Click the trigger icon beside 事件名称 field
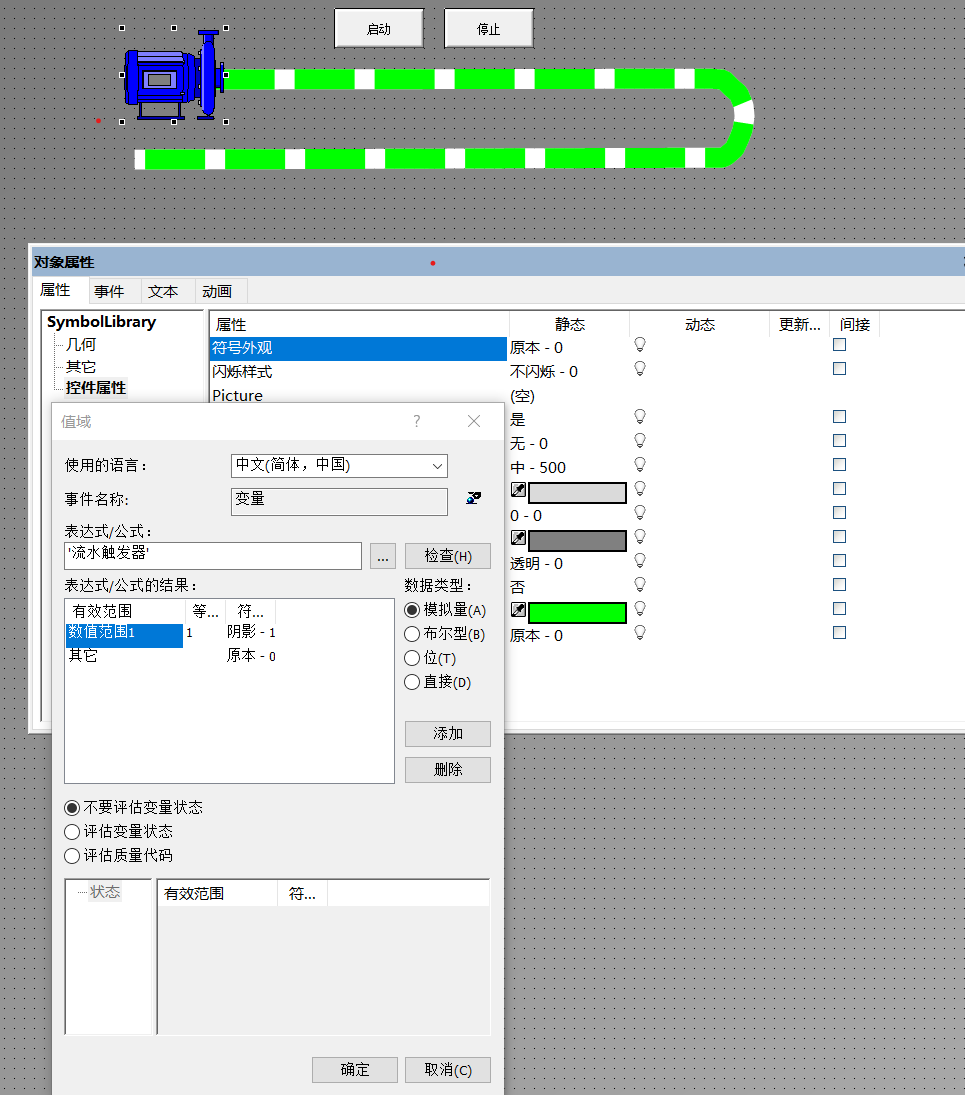The image size is (965, 1095). point(474,498)
